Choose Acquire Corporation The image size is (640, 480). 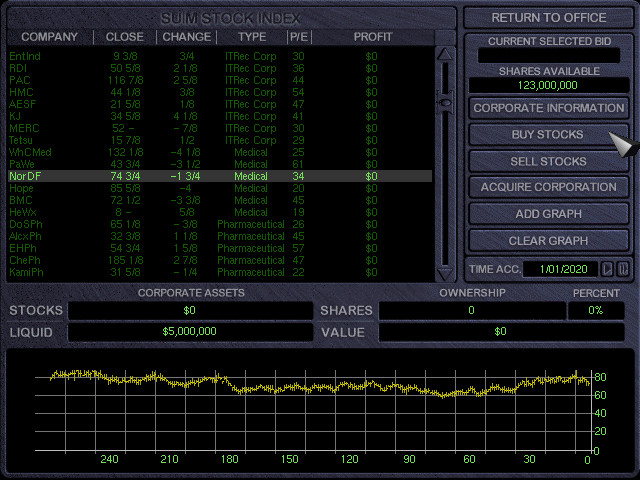pyautogui.click(x=549, y=187)
